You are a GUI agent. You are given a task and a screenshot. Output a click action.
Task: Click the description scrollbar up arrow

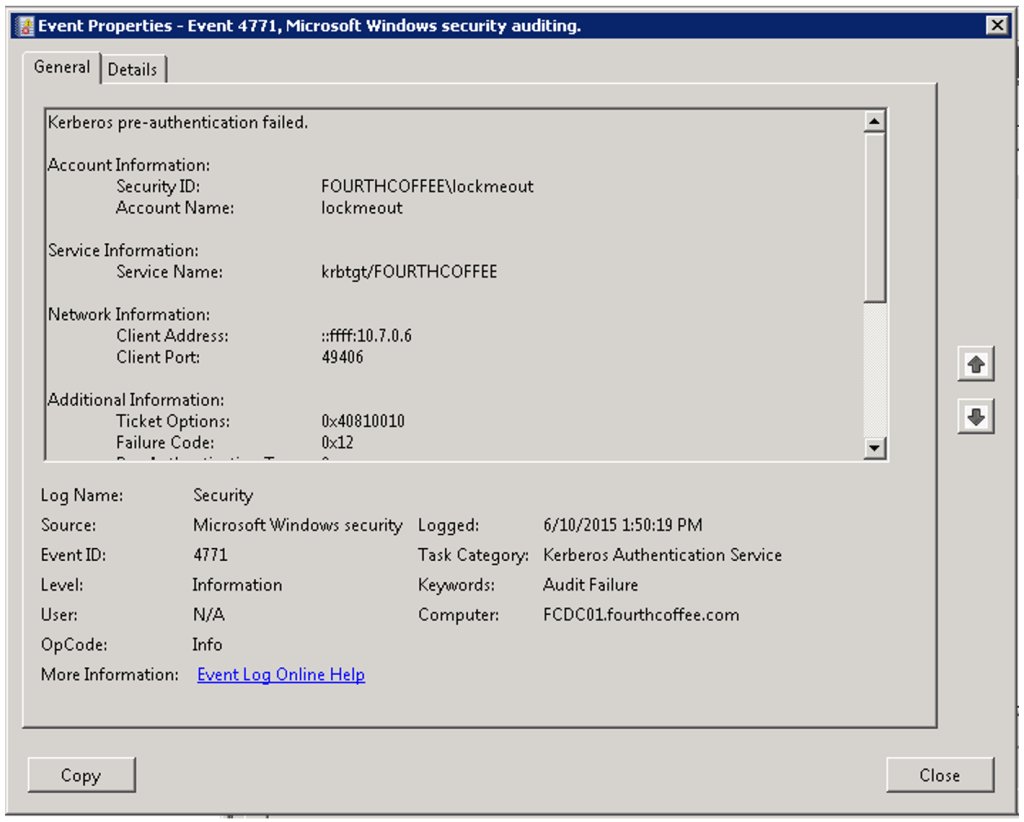[x=875, y=122]
